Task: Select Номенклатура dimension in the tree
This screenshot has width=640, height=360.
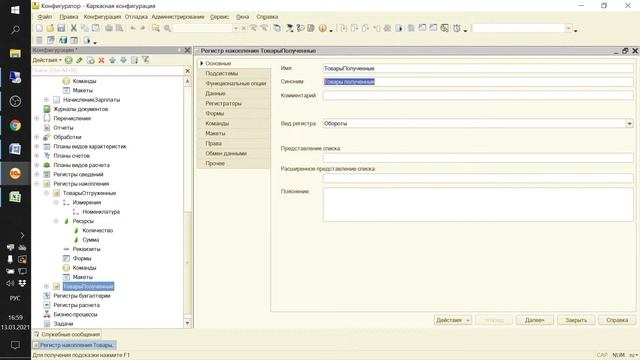Action: click(x=101, y=212)
